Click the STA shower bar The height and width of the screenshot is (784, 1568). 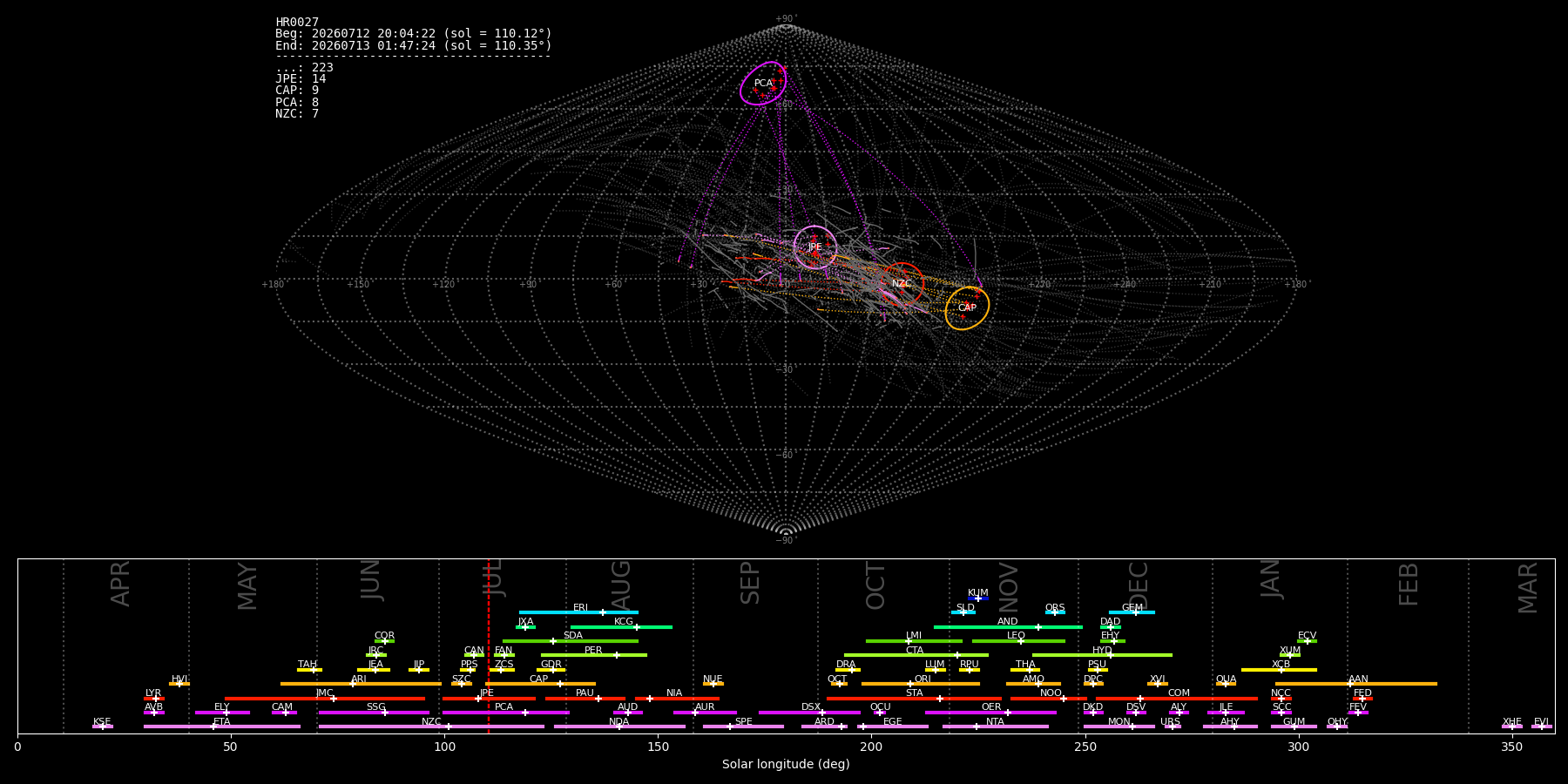click(915, 699)
